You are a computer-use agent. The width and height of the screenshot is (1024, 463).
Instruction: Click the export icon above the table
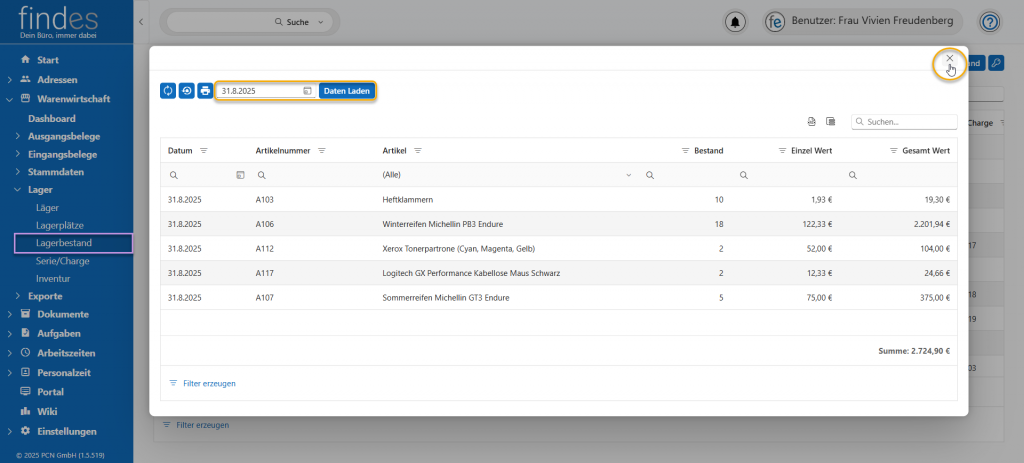pyautogui.click(x=812, y=122)
